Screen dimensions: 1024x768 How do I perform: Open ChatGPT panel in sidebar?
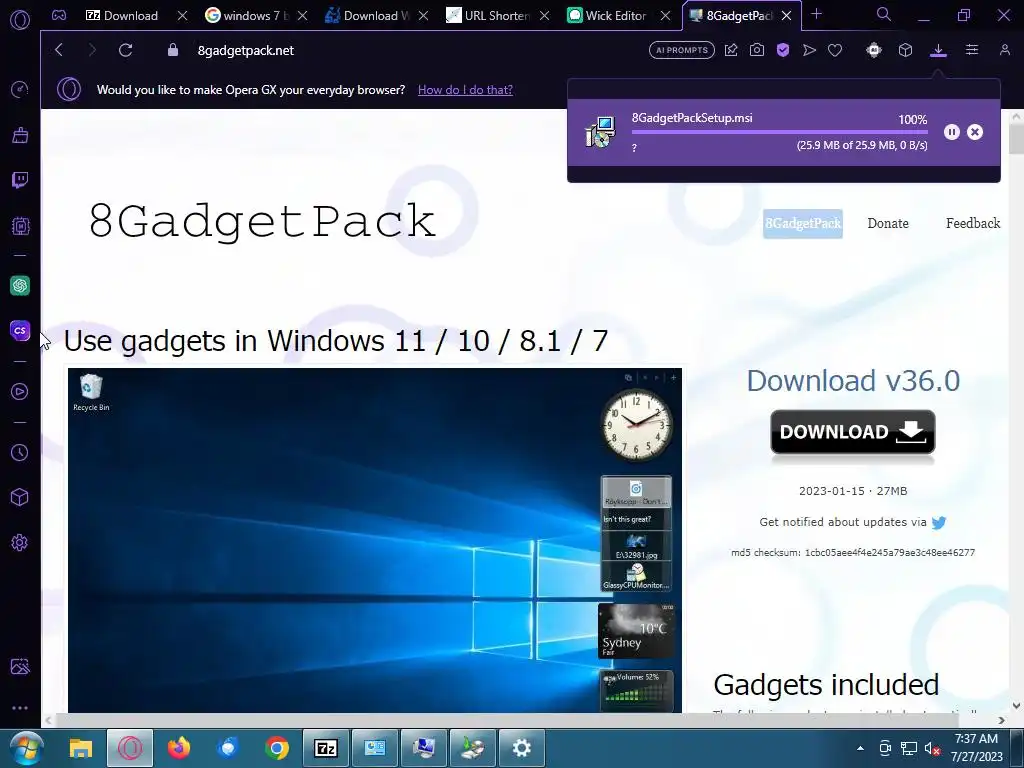[x=20, y=285]
